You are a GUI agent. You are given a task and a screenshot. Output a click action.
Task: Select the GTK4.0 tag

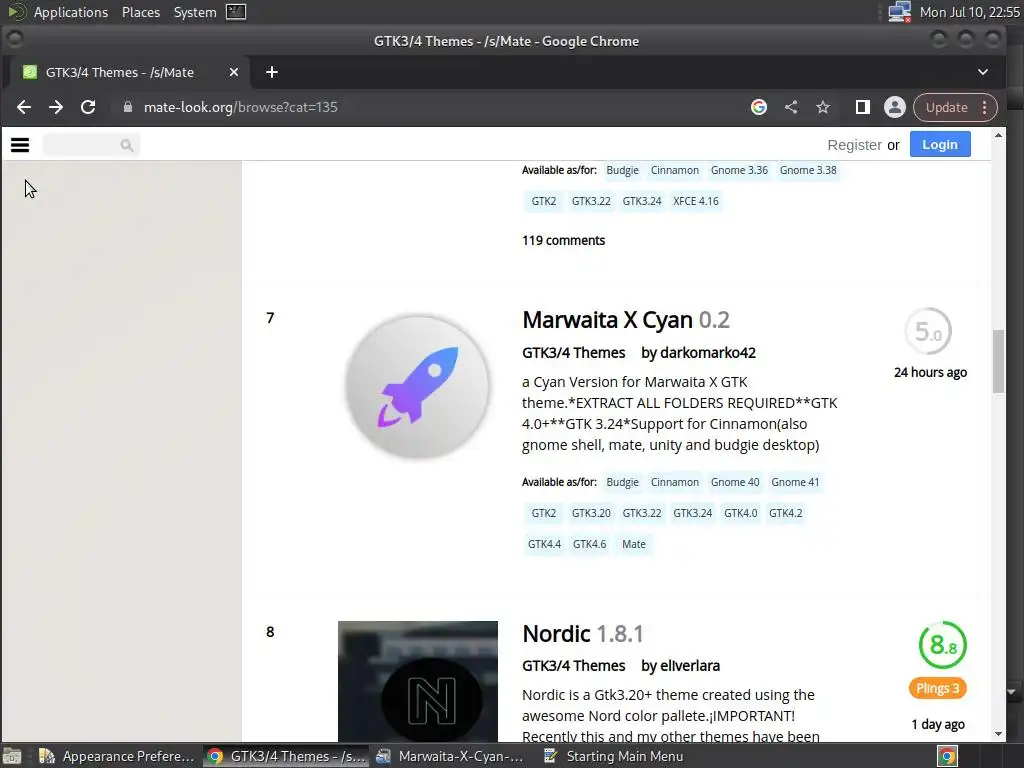[741, 513]
